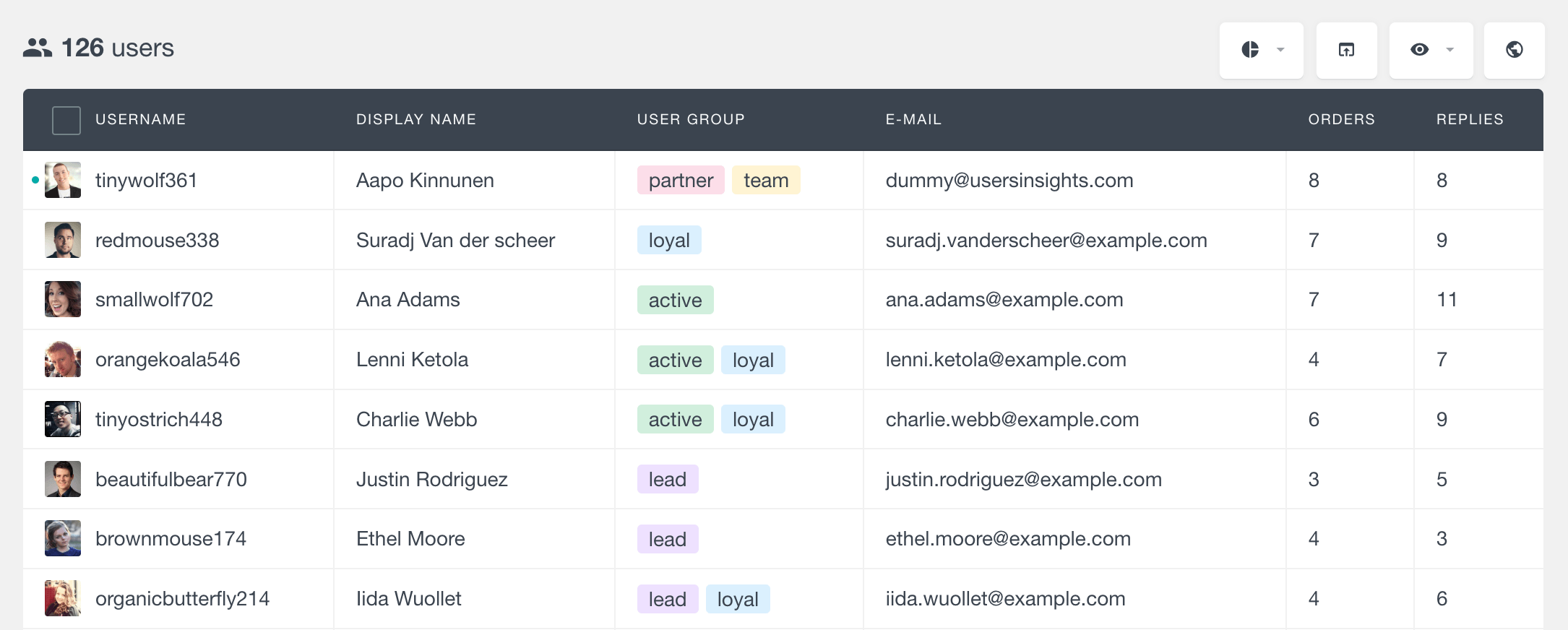Click redmouse338's profile avatar
Image resolution: width=1568 pixels, height=630 pixels.
pos(63,240)
